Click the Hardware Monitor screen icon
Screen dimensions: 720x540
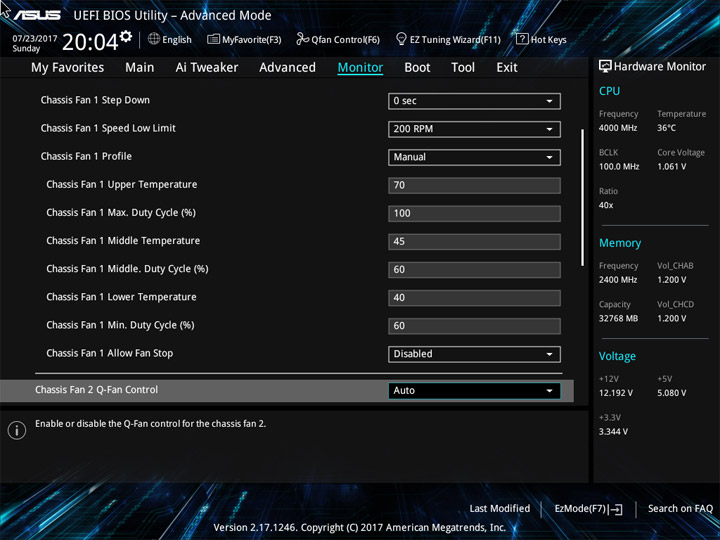point(605,67)
